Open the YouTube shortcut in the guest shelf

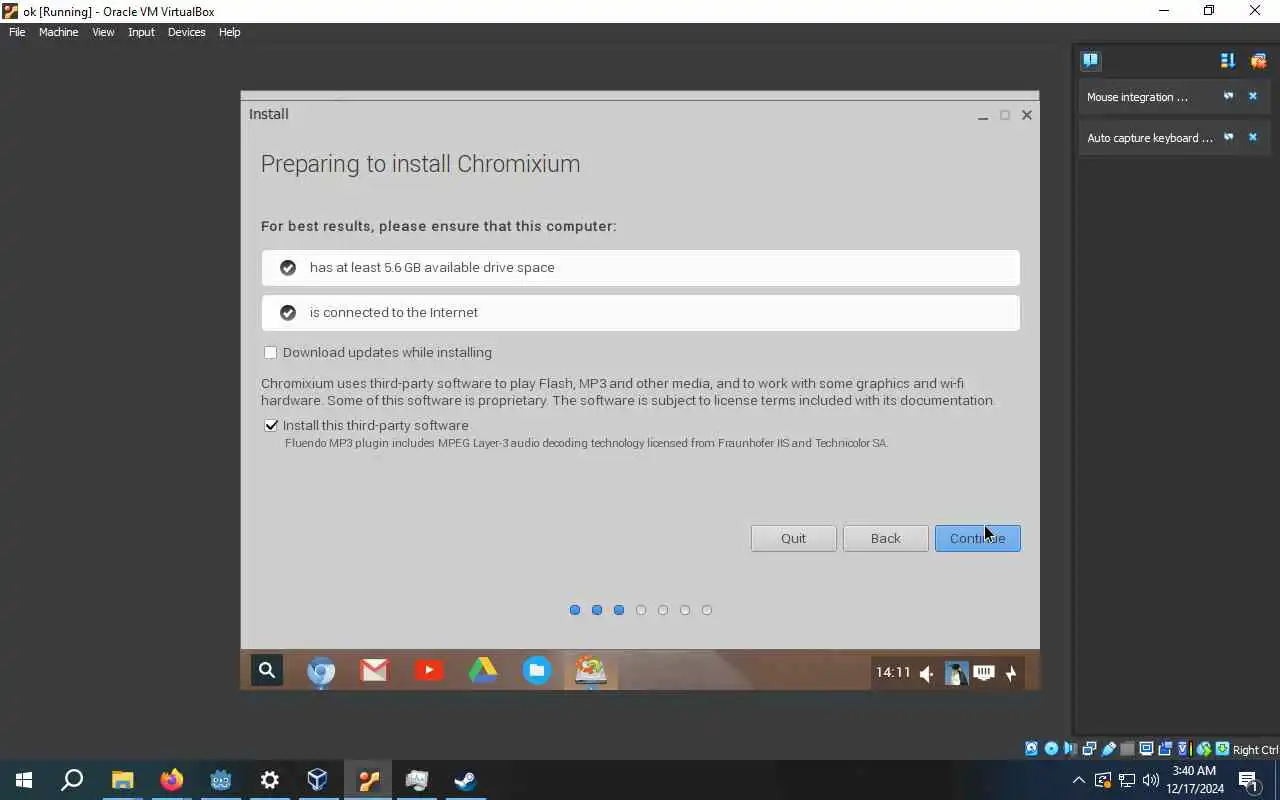[x=428, y=671]
